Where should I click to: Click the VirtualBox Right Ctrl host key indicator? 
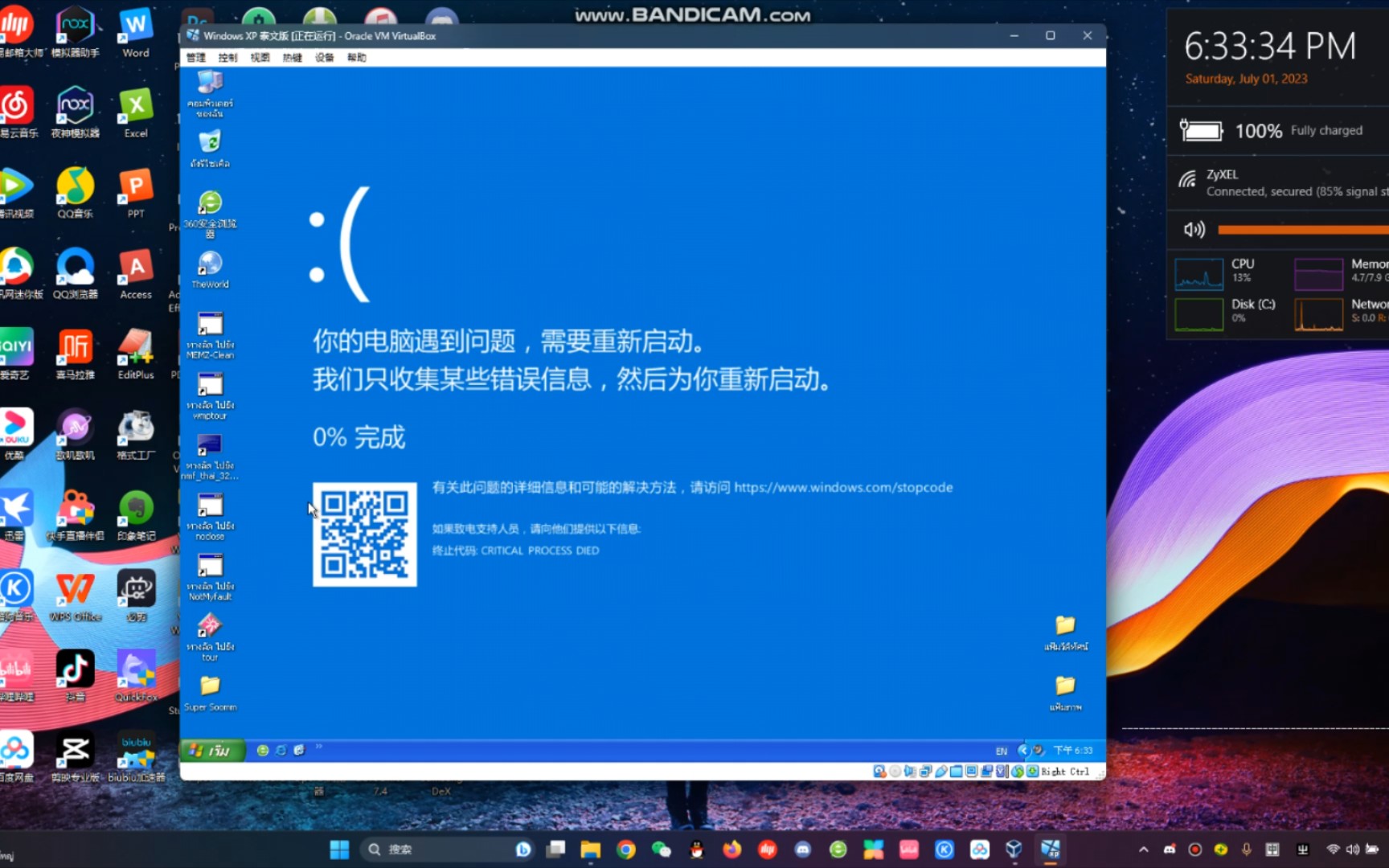point(1065,772)
